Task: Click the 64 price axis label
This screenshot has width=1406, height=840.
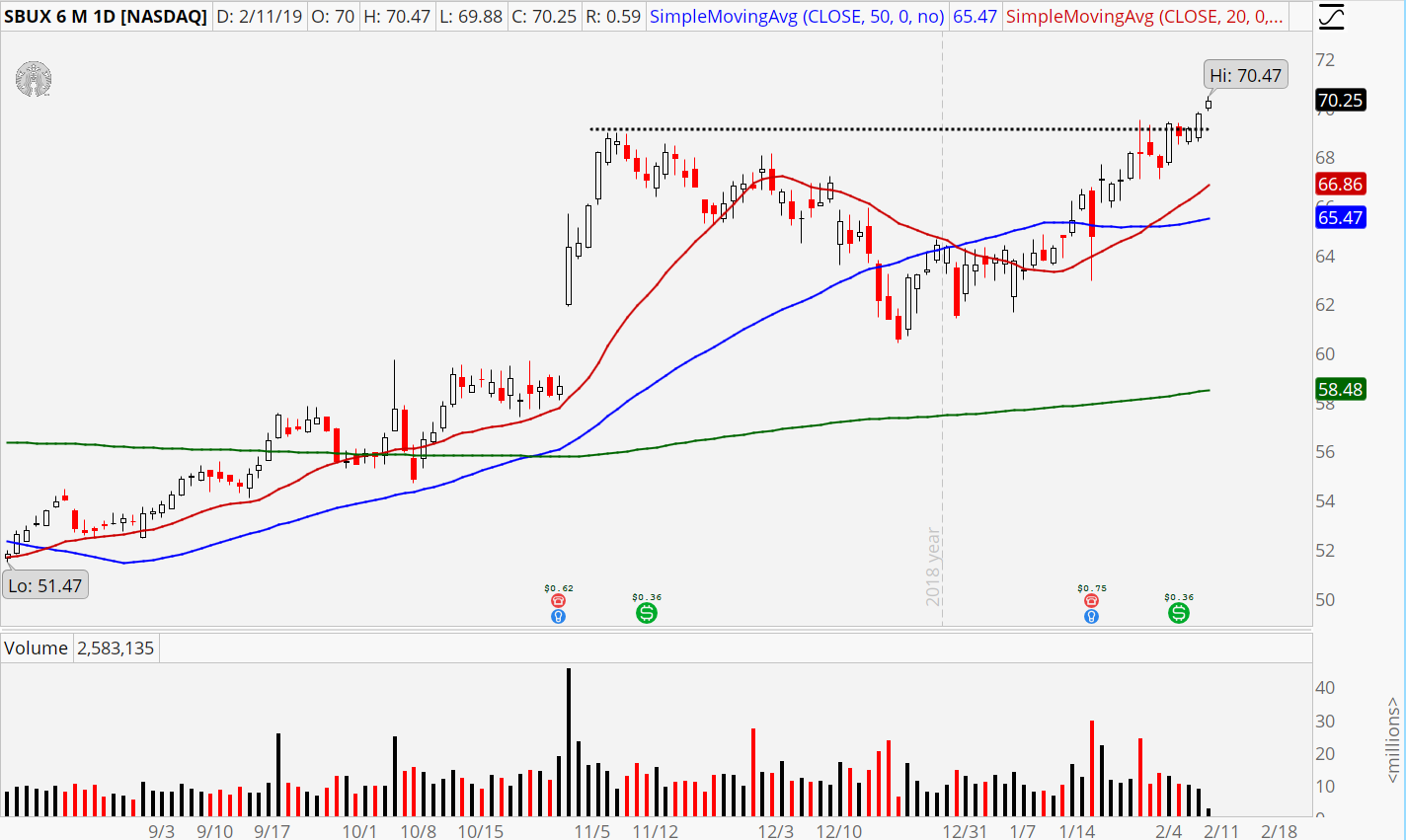Action: (1325, 256)
